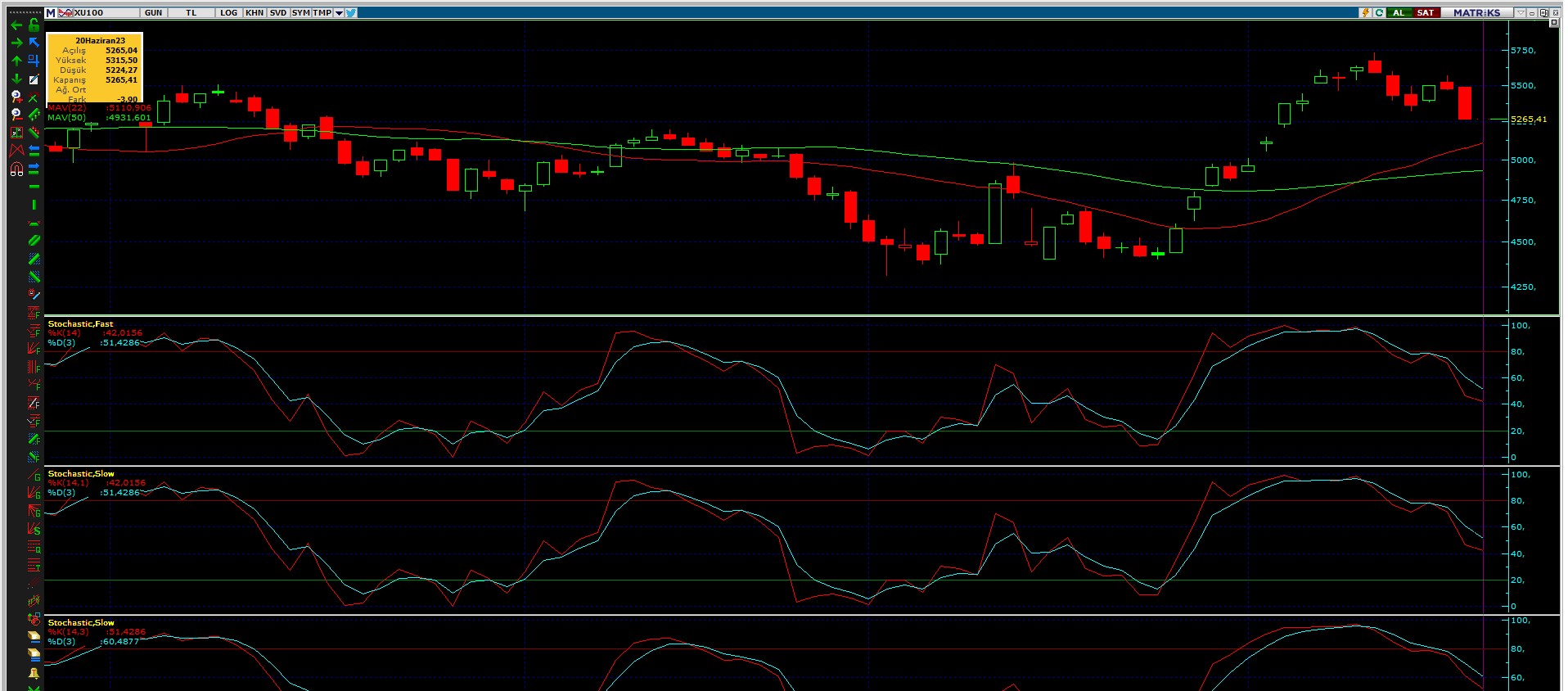Screen dimensions: 1568x691
Task: Click the %K(14) label in Stochastic Fast
Action: click(65, 333)
